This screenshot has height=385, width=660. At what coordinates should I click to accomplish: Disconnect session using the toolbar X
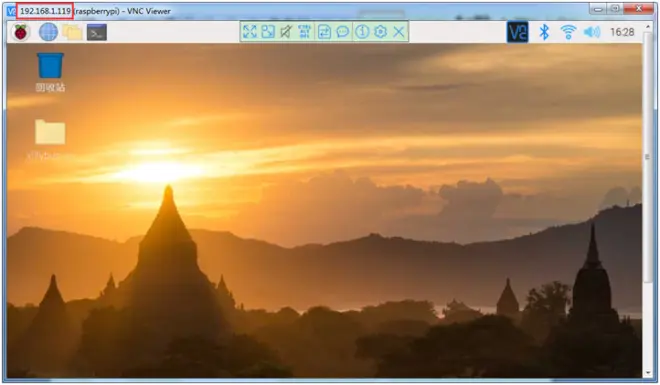click(399, 32)
